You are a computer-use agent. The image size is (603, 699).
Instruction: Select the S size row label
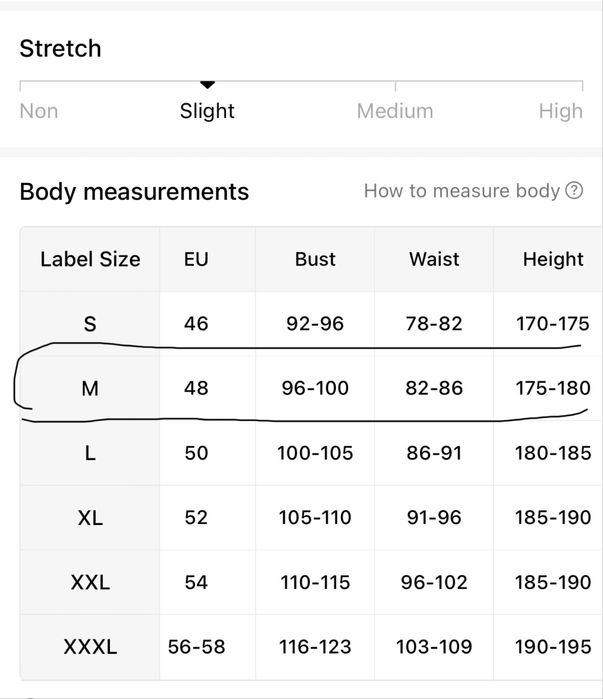click(90, 324)
